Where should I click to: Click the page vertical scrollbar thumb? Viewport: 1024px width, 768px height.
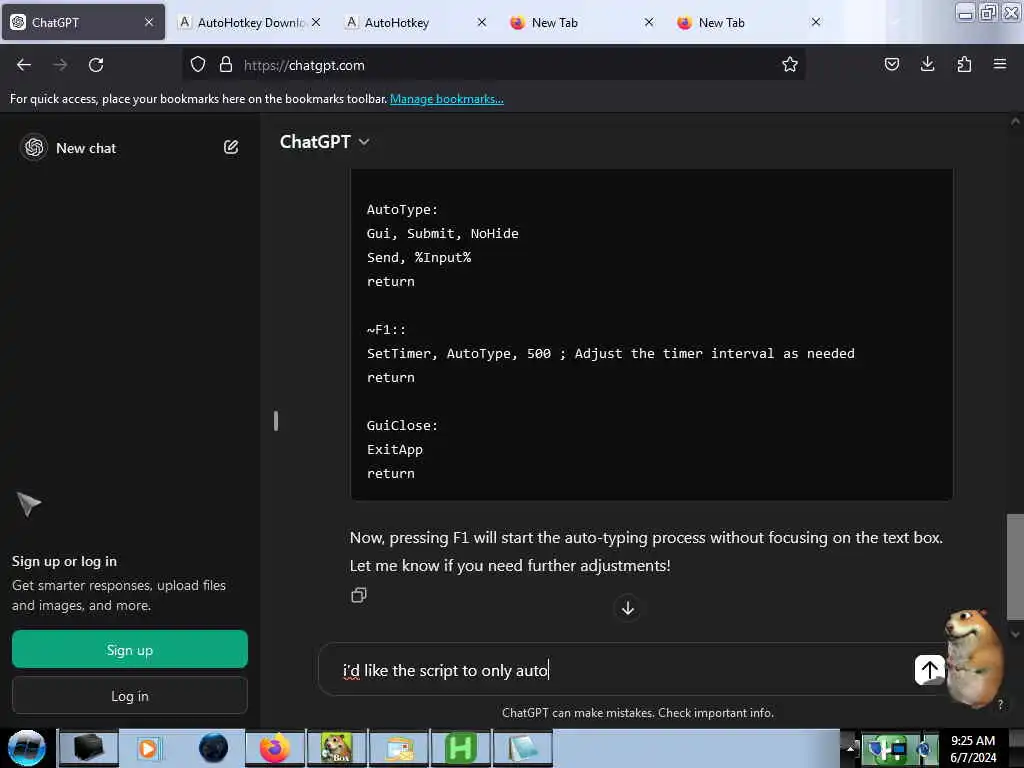coord(1015,567)
